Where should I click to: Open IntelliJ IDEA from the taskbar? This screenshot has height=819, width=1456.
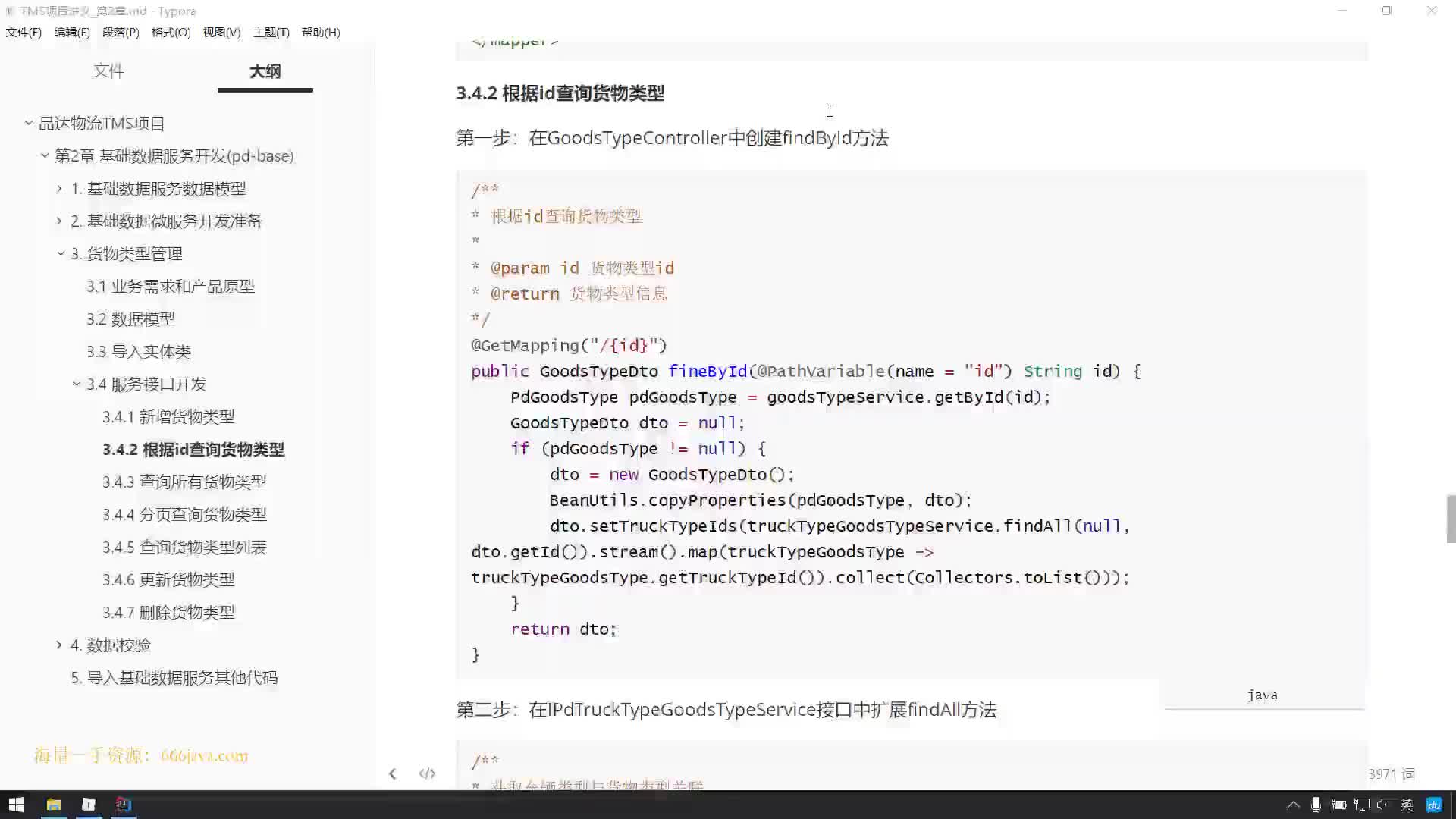pyautogui.click(x=123, y=805)
